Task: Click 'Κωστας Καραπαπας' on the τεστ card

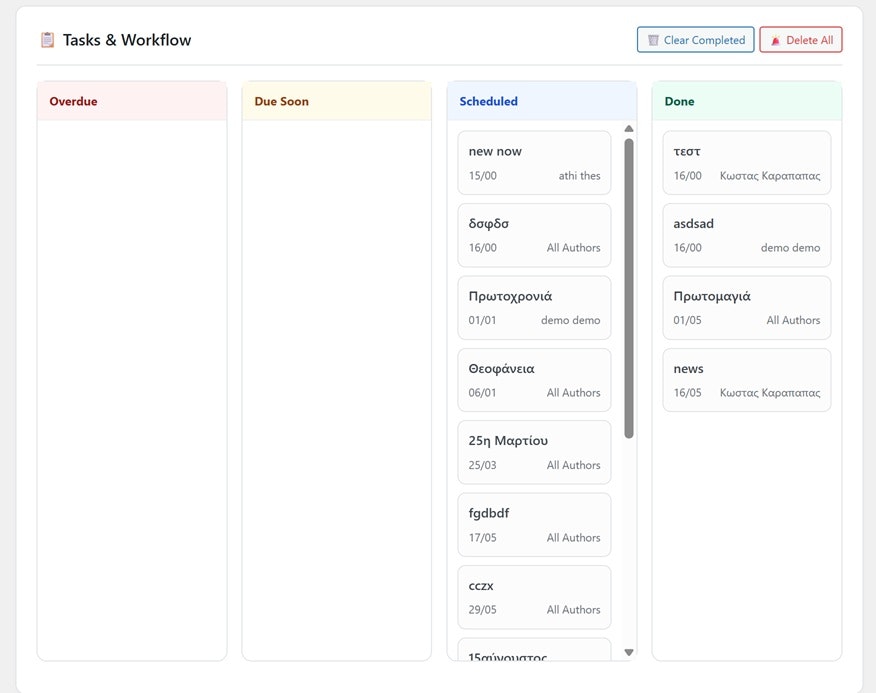Action: [x=770, y=175]
